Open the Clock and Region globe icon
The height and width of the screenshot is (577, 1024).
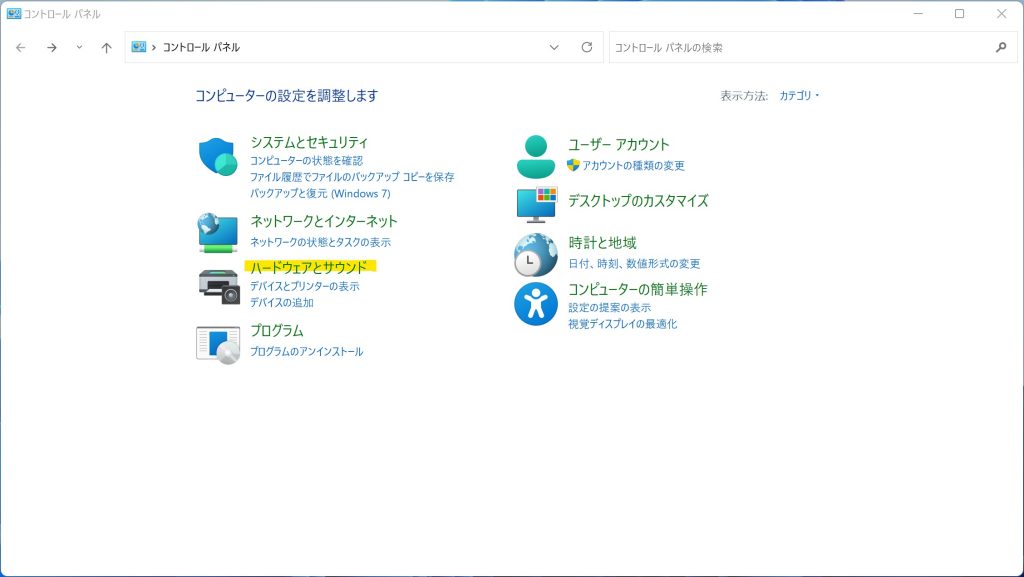click(x=536, y=255)
